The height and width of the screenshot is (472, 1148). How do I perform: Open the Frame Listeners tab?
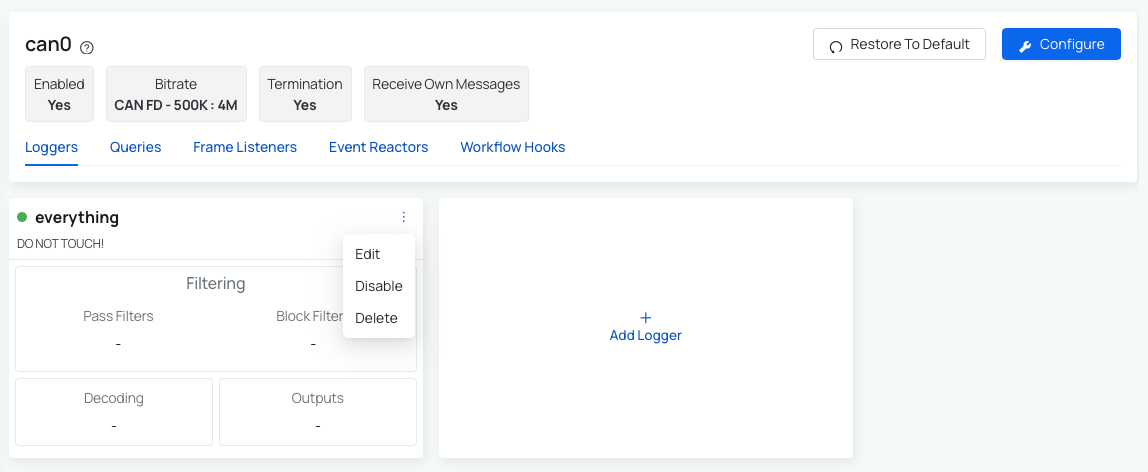(245, 147)
